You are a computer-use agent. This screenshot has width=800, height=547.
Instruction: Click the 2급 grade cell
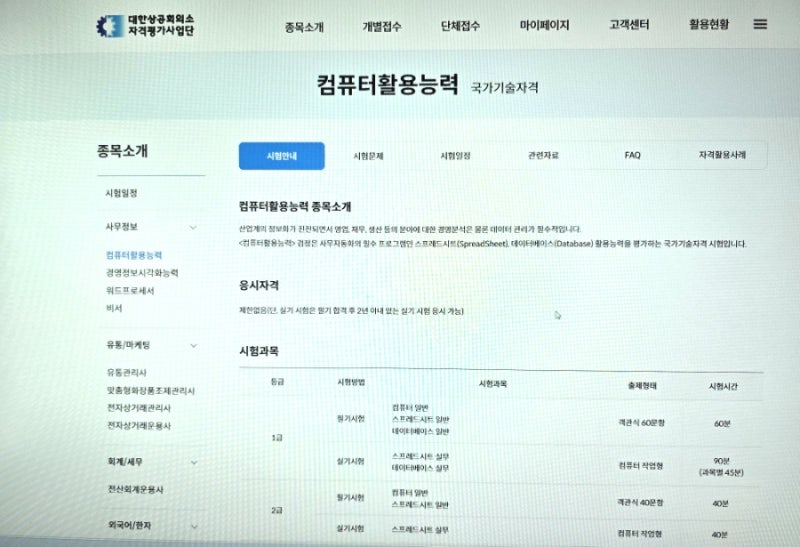pos(277,510)
